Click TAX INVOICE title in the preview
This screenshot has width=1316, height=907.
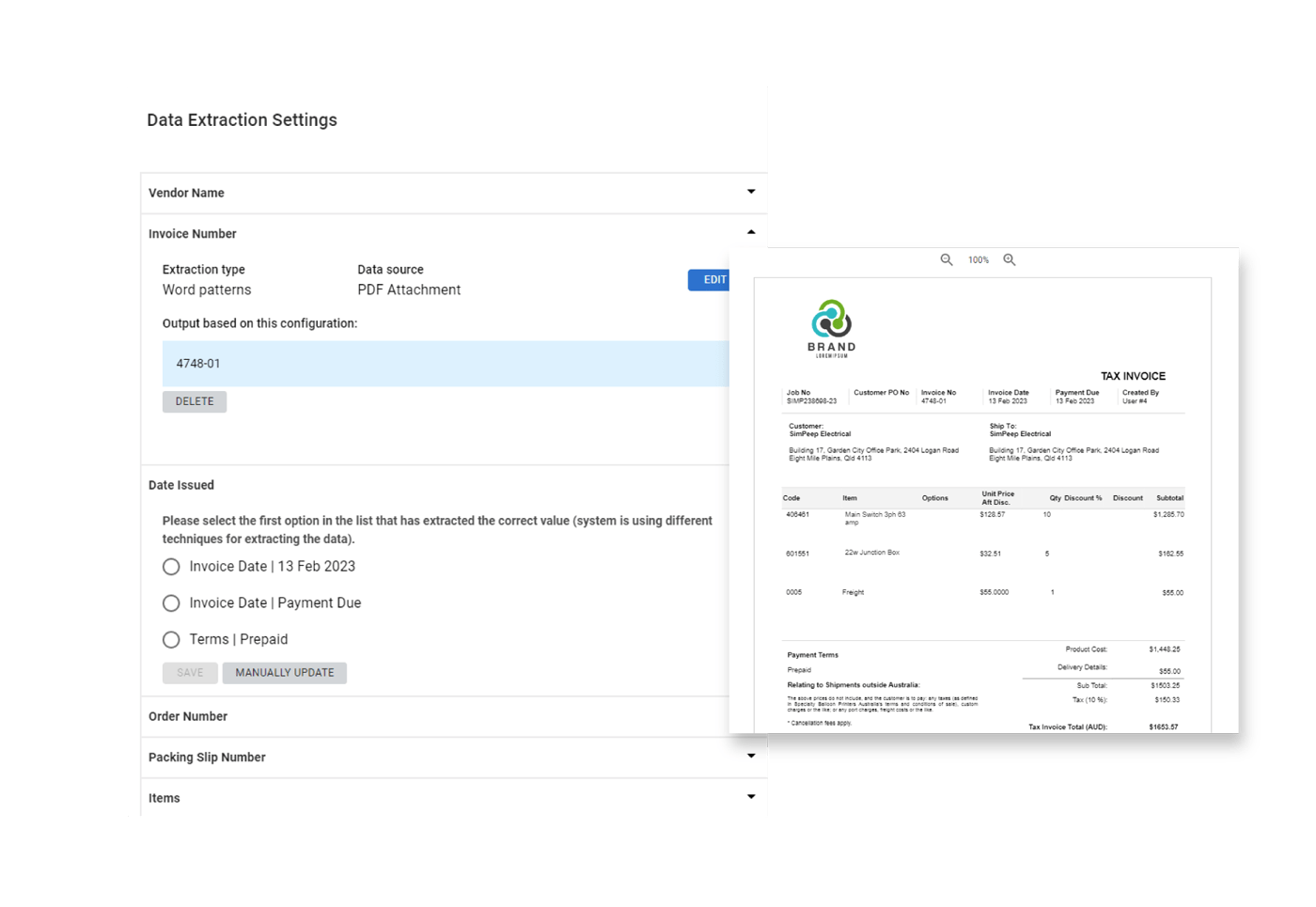pos(1133,376)
